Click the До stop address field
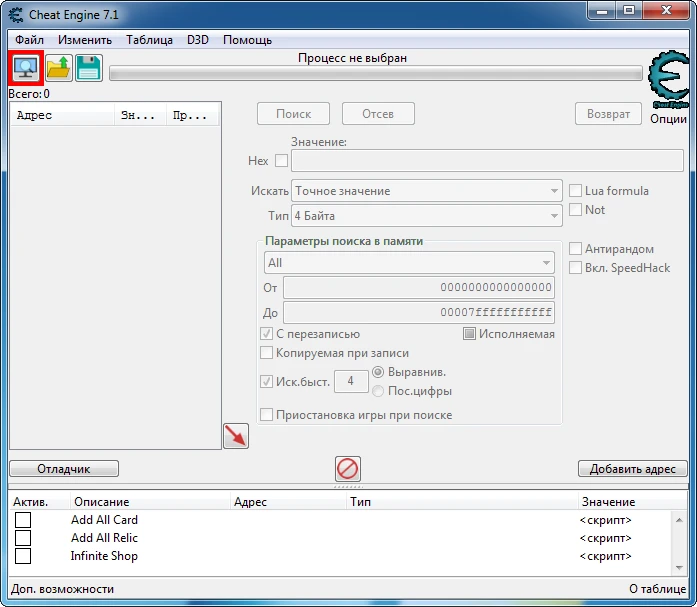697x607 pixels. (419, 312)
